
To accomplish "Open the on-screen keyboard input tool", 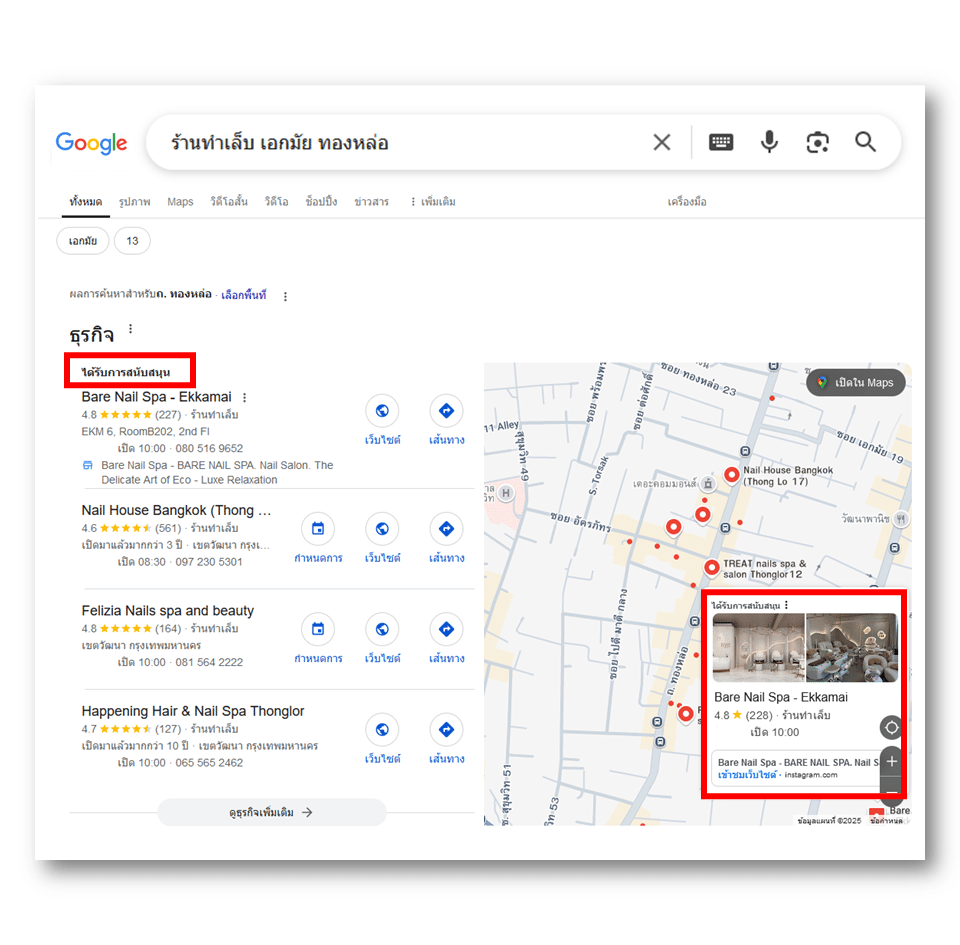I will pyautogui.click(x=721, y=143).
